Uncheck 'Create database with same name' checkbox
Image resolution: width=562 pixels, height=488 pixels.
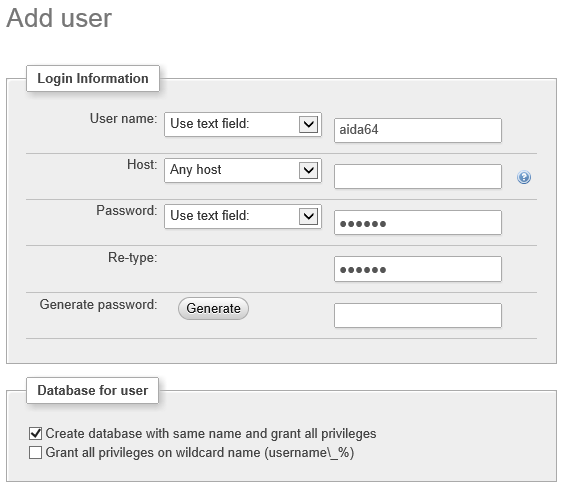35,433
